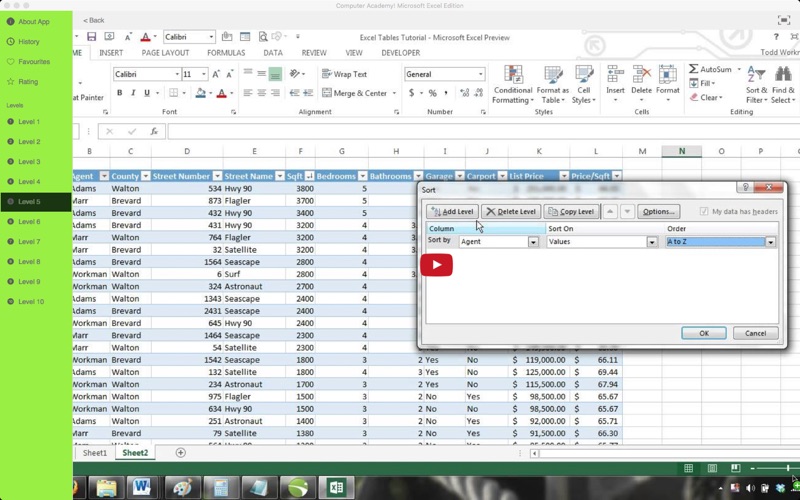Open Conditional Formatting menu
Image resolution: width=800 pixels, height=500 pixels.
point(513,85)
